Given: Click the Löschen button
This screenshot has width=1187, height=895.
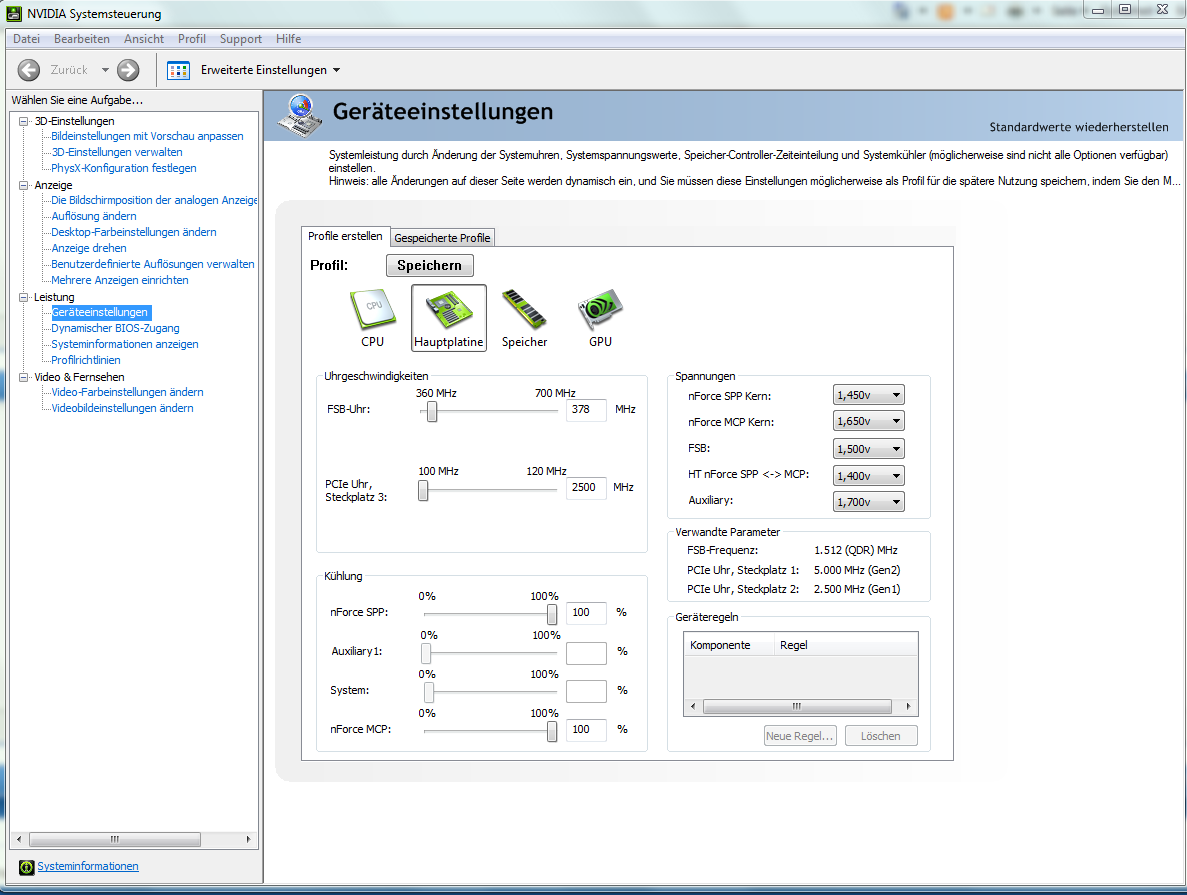Looking at the screenshot, I should click(880, 736).
